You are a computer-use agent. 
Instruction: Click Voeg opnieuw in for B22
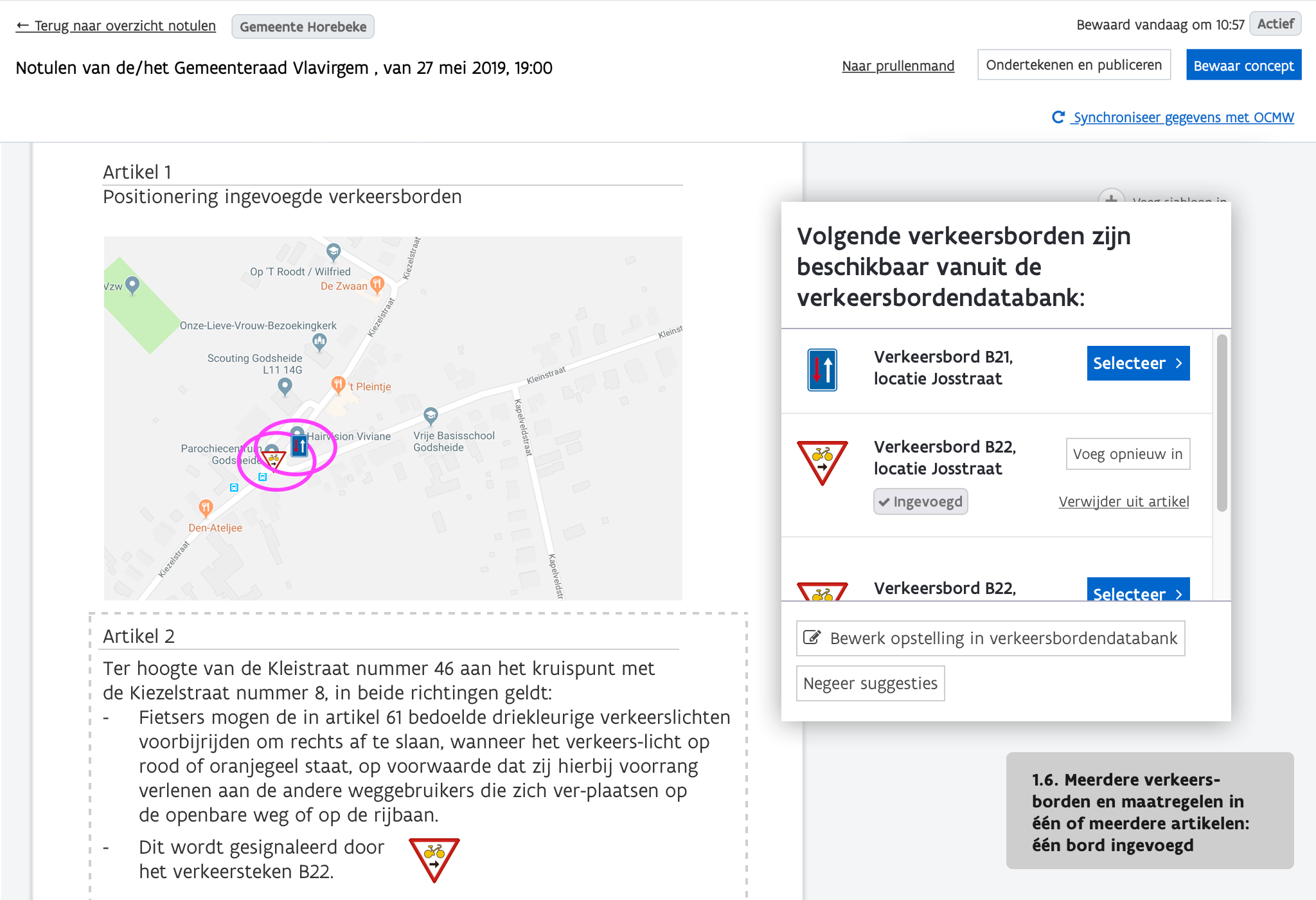pyautogui.click(x=1128, y=454)
